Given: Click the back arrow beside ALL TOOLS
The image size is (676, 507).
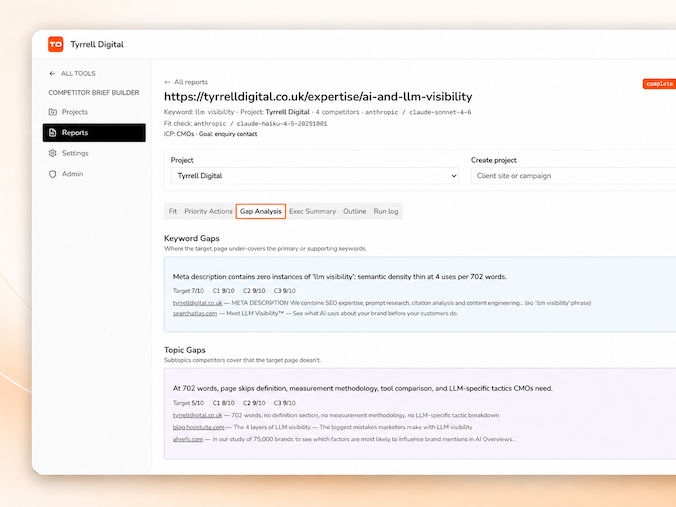Looking at the screenshot, I should (x=52, y=74).
